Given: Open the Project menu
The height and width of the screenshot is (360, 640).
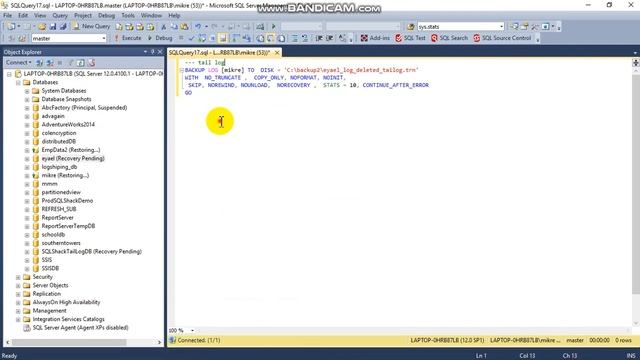Looking at the screenshot, I should 83,16.
